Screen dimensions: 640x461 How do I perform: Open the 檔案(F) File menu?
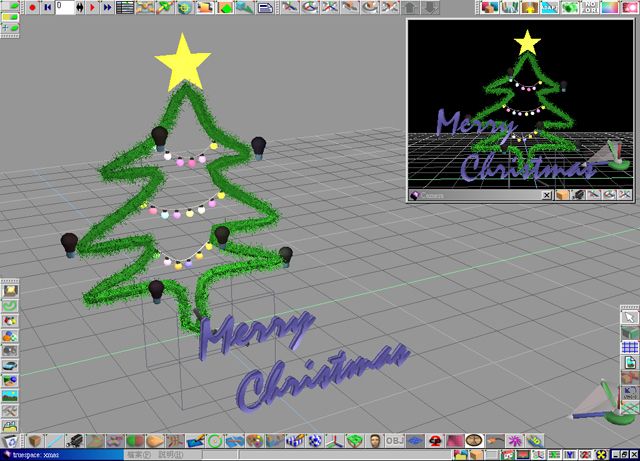(x=138, y=455)
